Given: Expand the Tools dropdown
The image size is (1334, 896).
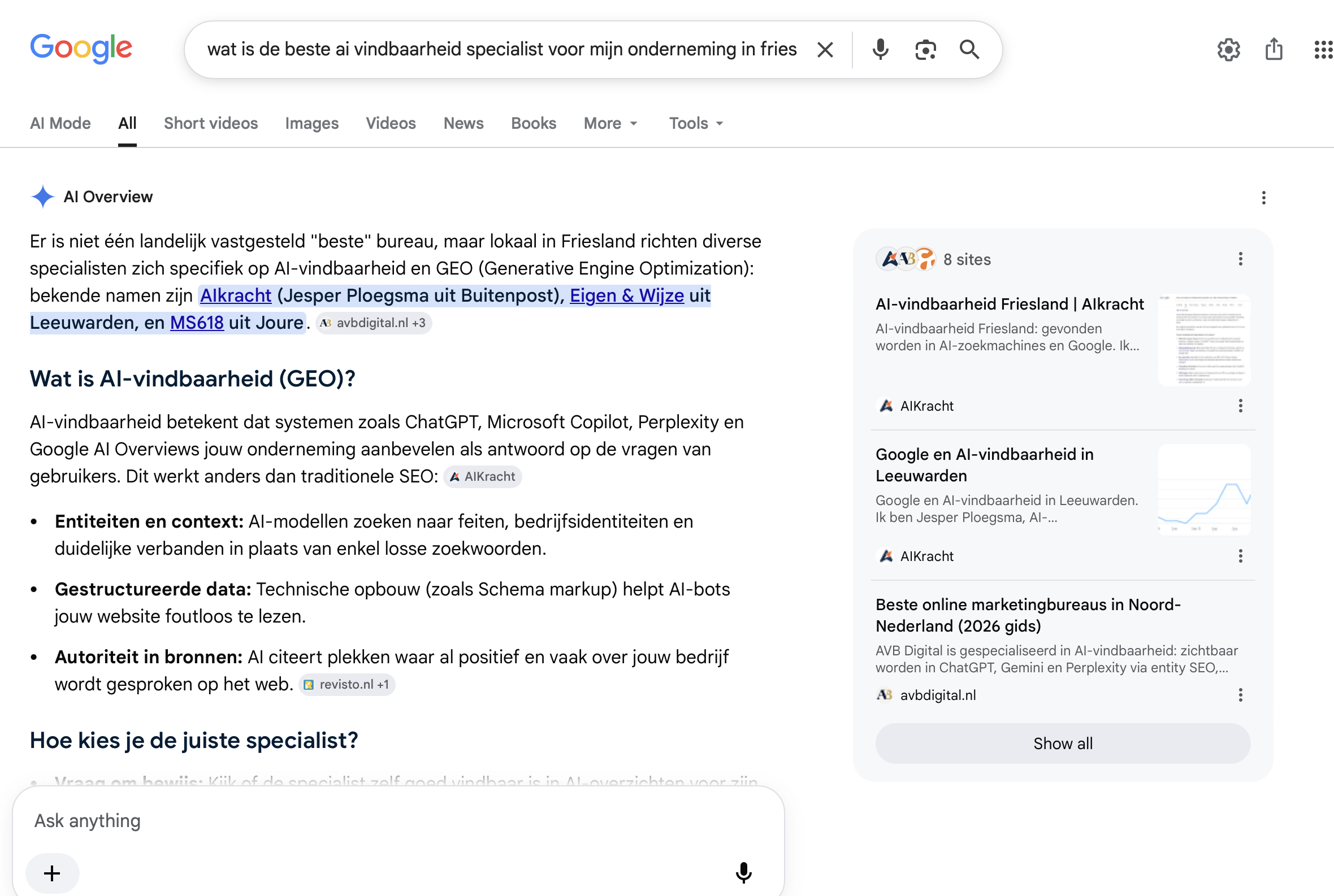Looking at the screenshot, I should pyautogui.click(x=696, y=123).
